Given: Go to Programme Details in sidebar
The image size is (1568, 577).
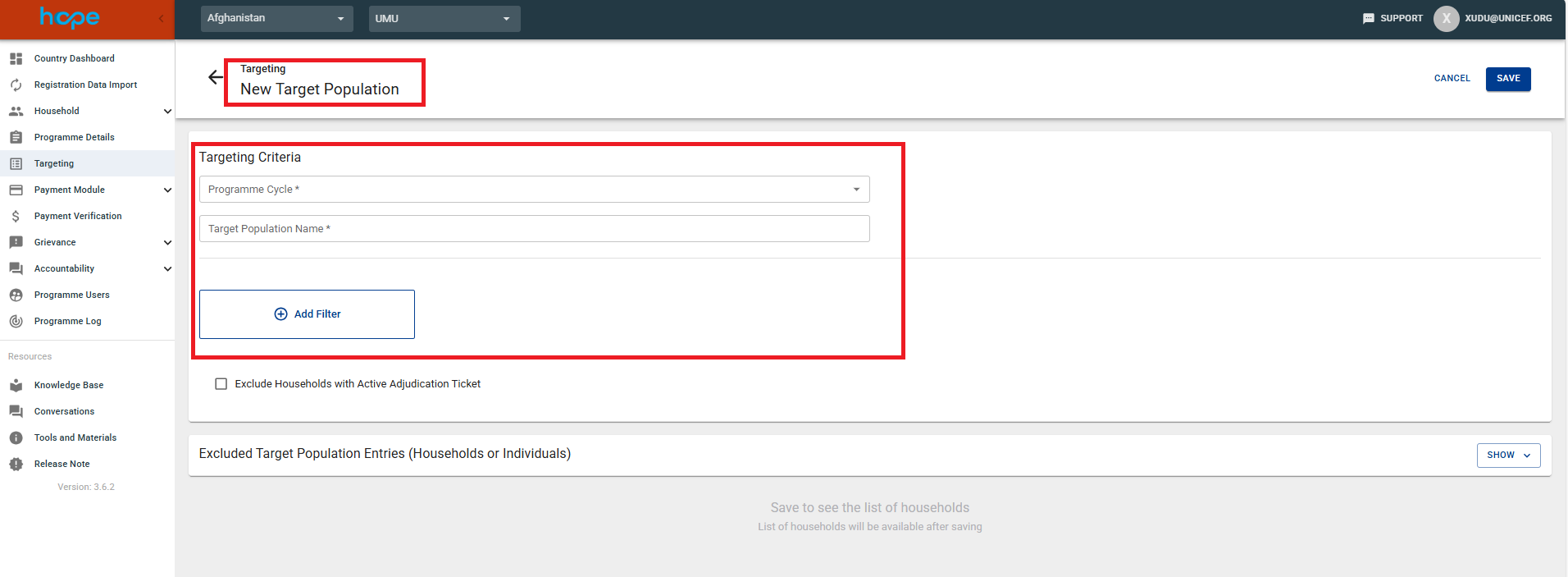Looking at the screenshot, I should click(74, 138).
